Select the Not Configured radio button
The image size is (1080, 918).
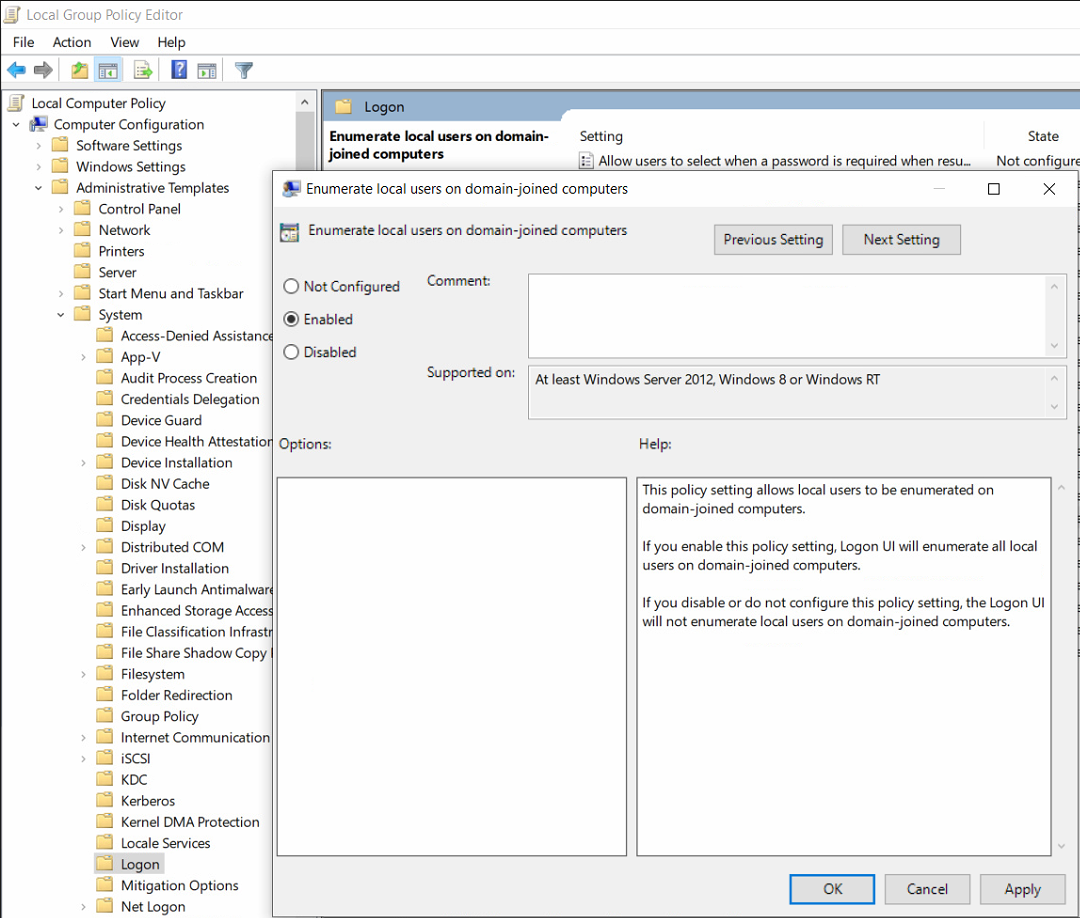click(x=291, y=286)
